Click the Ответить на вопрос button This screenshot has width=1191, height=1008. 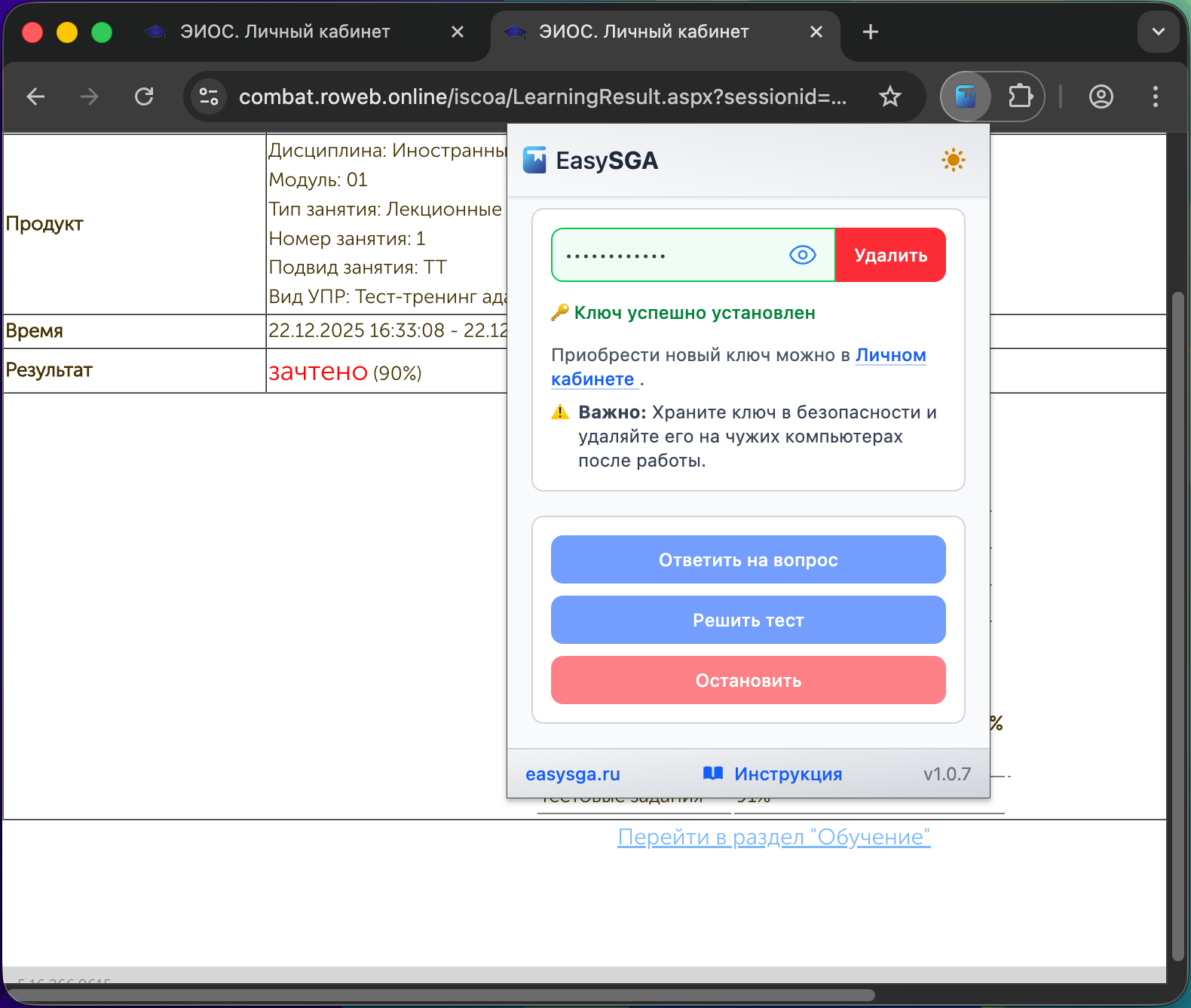748,559
